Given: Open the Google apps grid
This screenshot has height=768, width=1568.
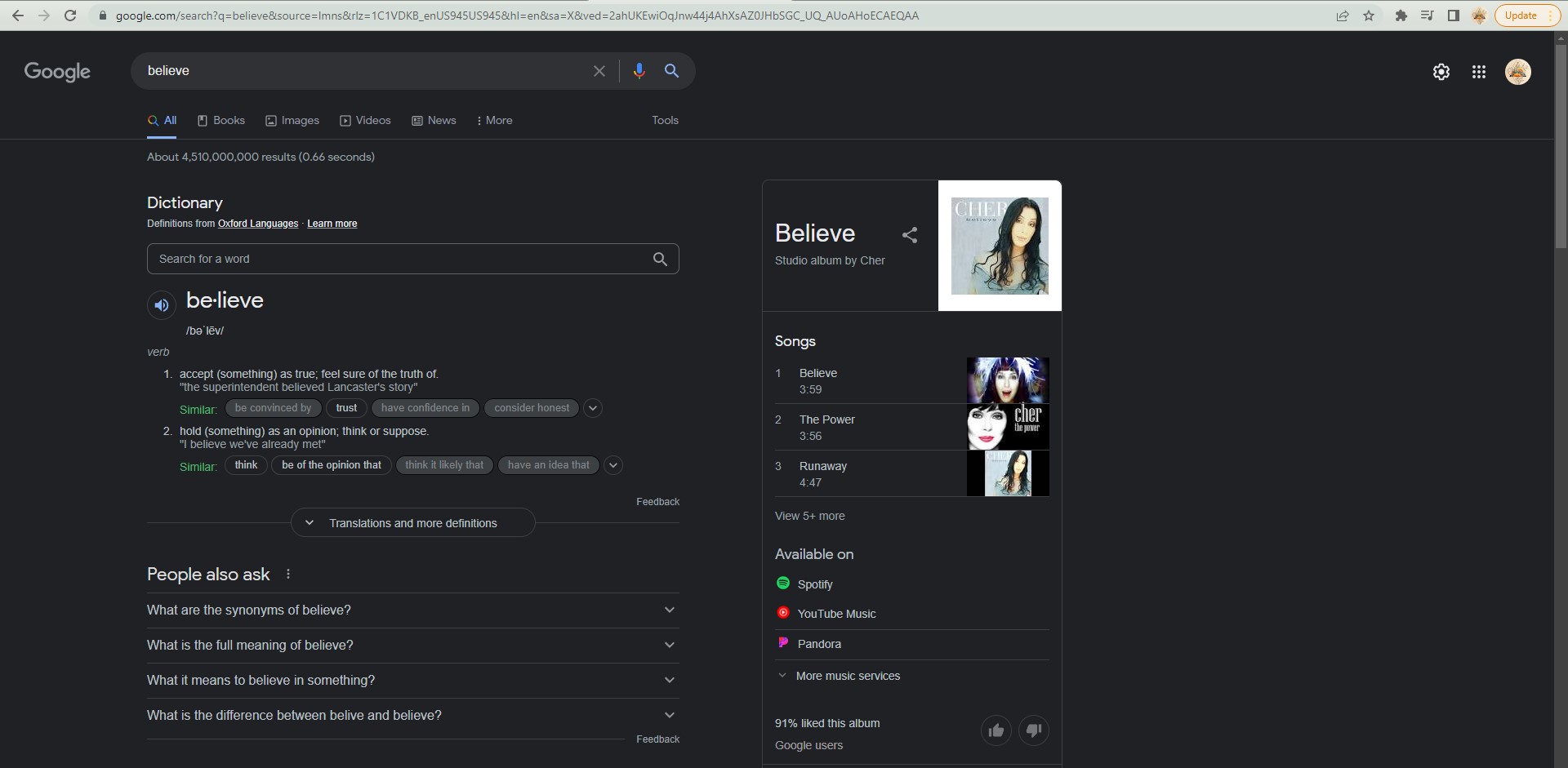Looking at the screenshot, I should point(1478,72).
